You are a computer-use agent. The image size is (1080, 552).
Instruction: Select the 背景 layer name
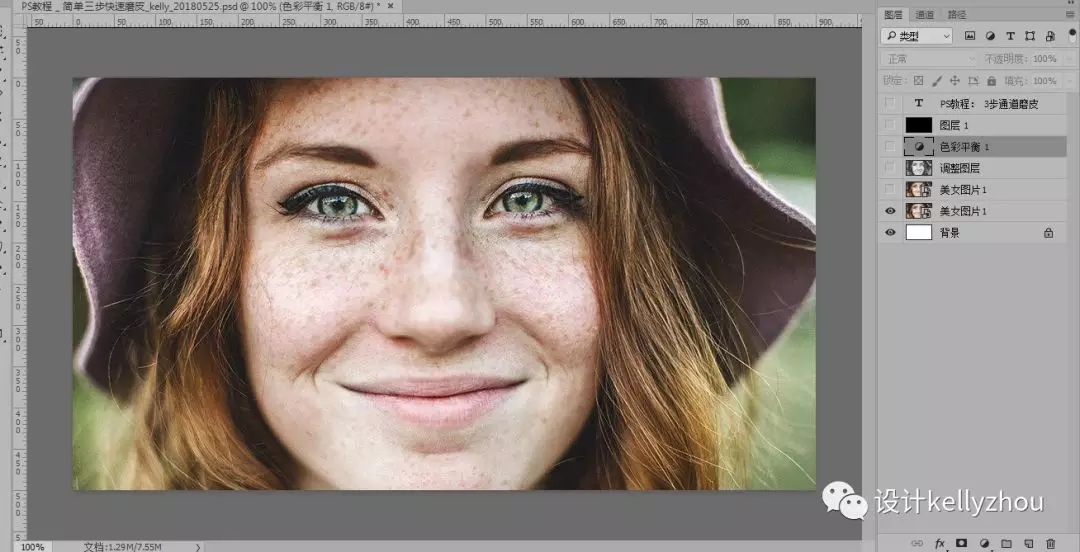click(950, 233)
